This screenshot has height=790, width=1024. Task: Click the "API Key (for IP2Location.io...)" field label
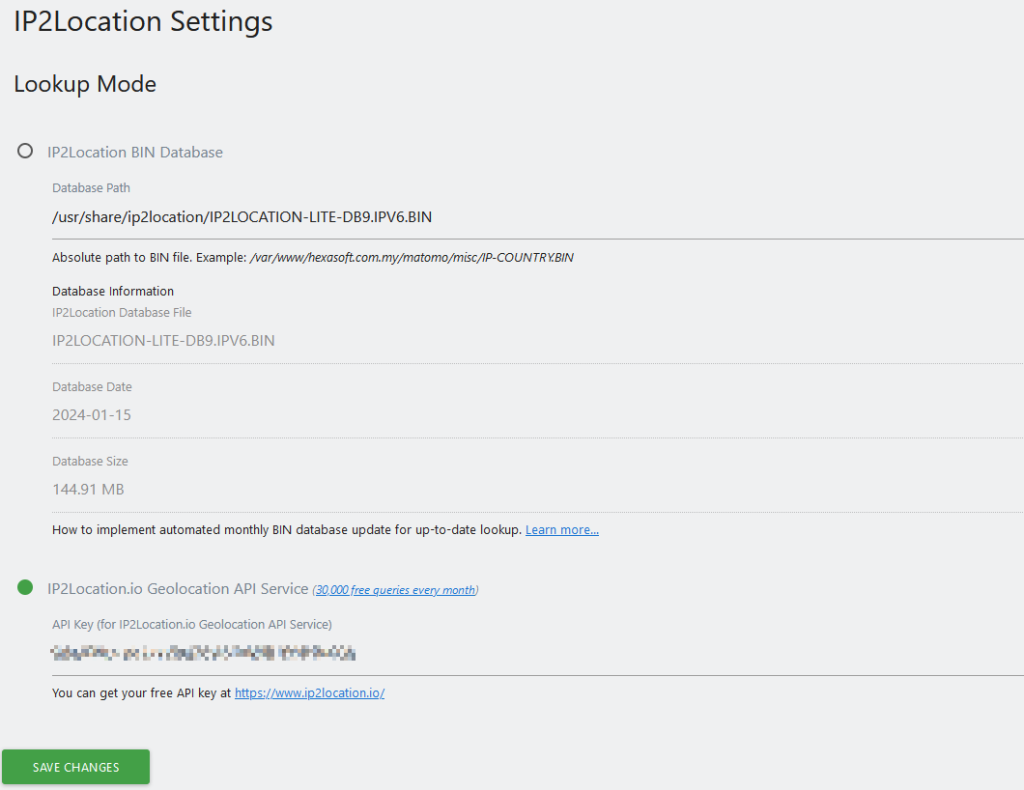192,624
